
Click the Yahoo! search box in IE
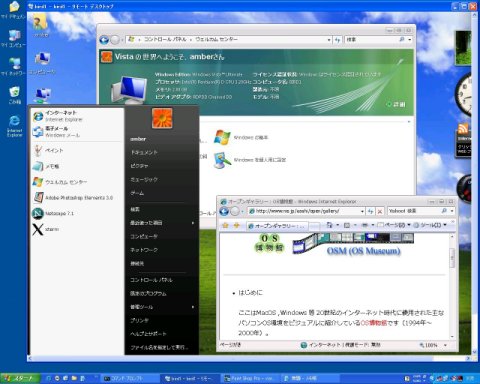(414, 211)
